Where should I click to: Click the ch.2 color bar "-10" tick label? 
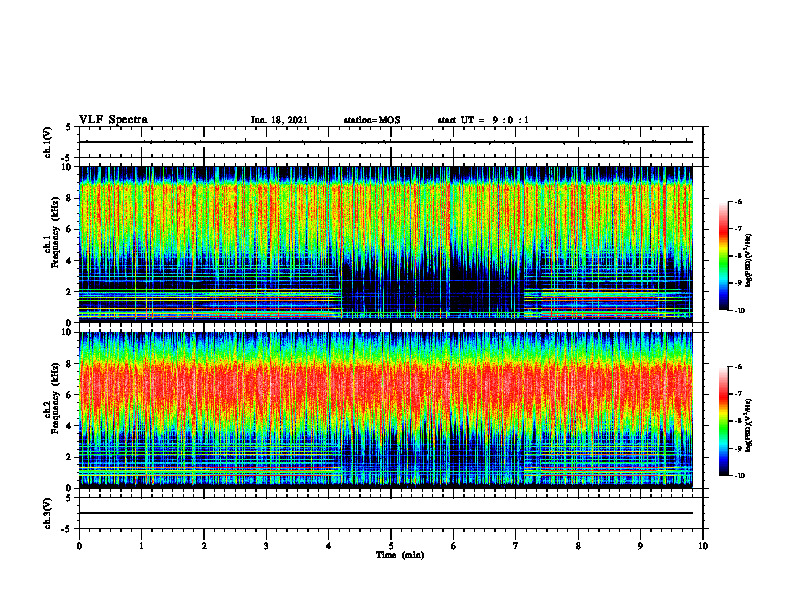739,476
